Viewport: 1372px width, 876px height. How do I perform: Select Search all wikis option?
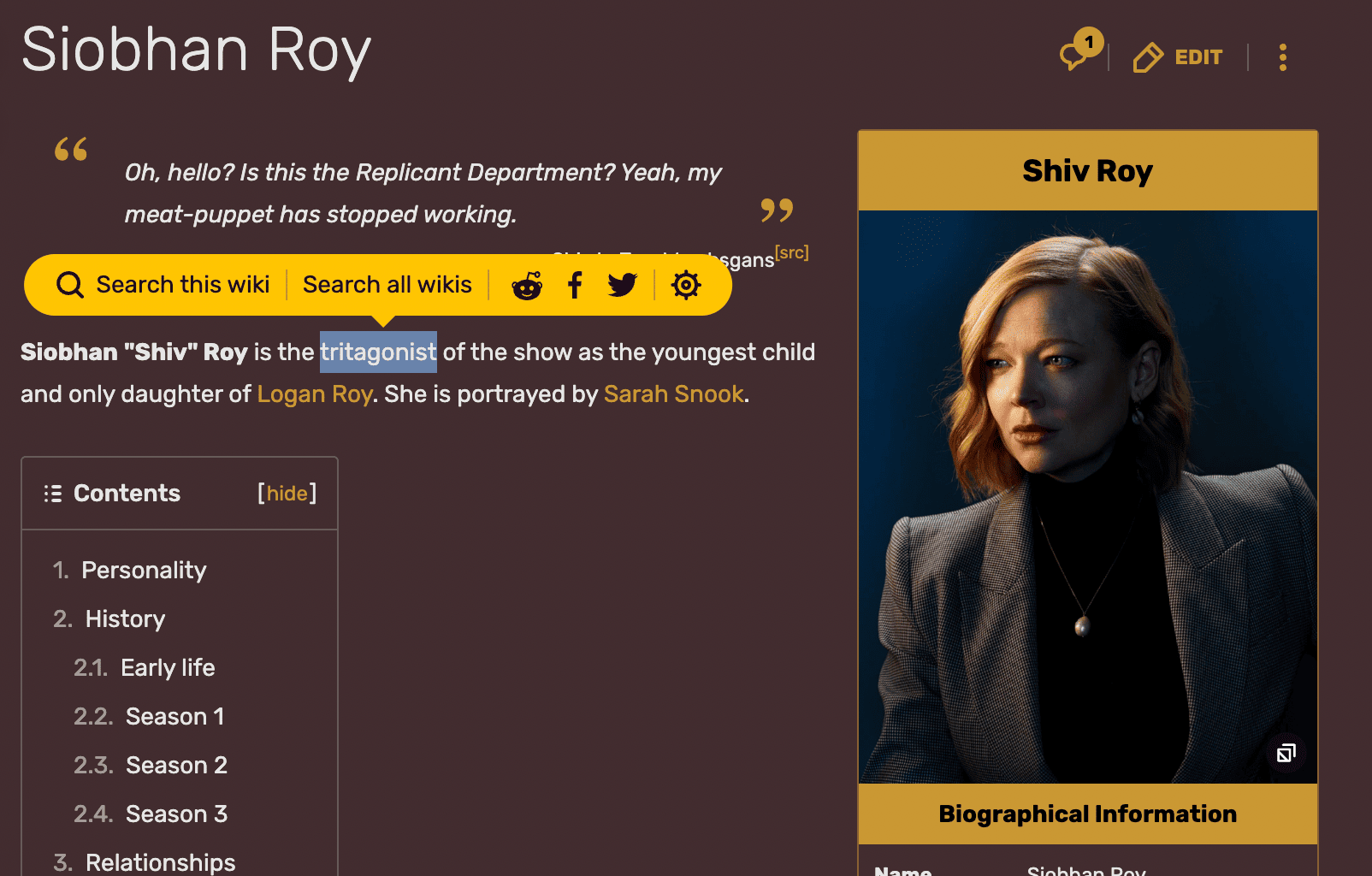pyautogui.click(x=387, y=285)
